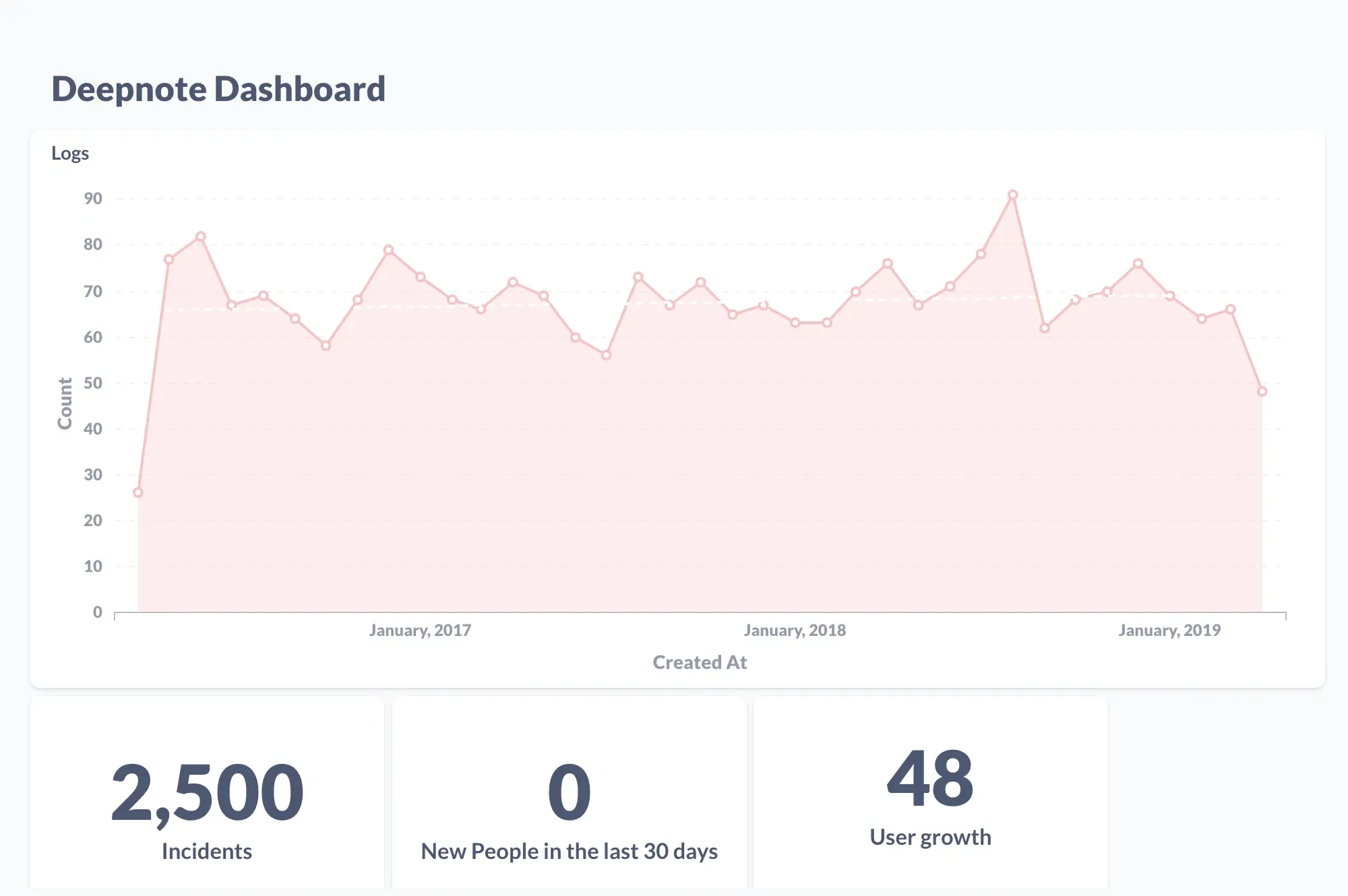Viewport: 1348px width, 896px height.
Task: Click the 60 y-axis tick label
Action: coord(93,338)
